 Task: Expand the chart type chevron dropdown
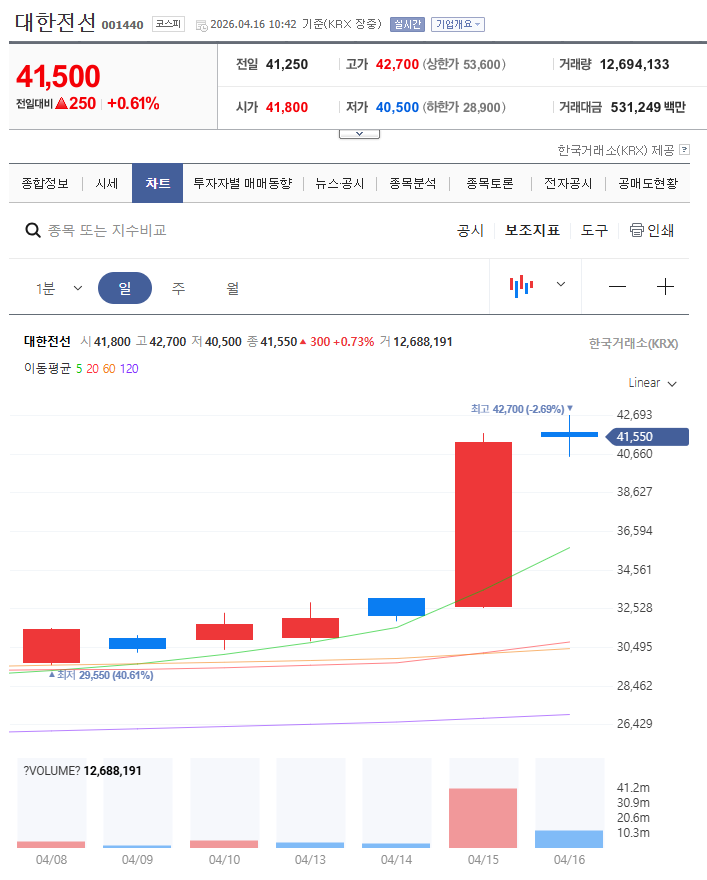point(561,284)
